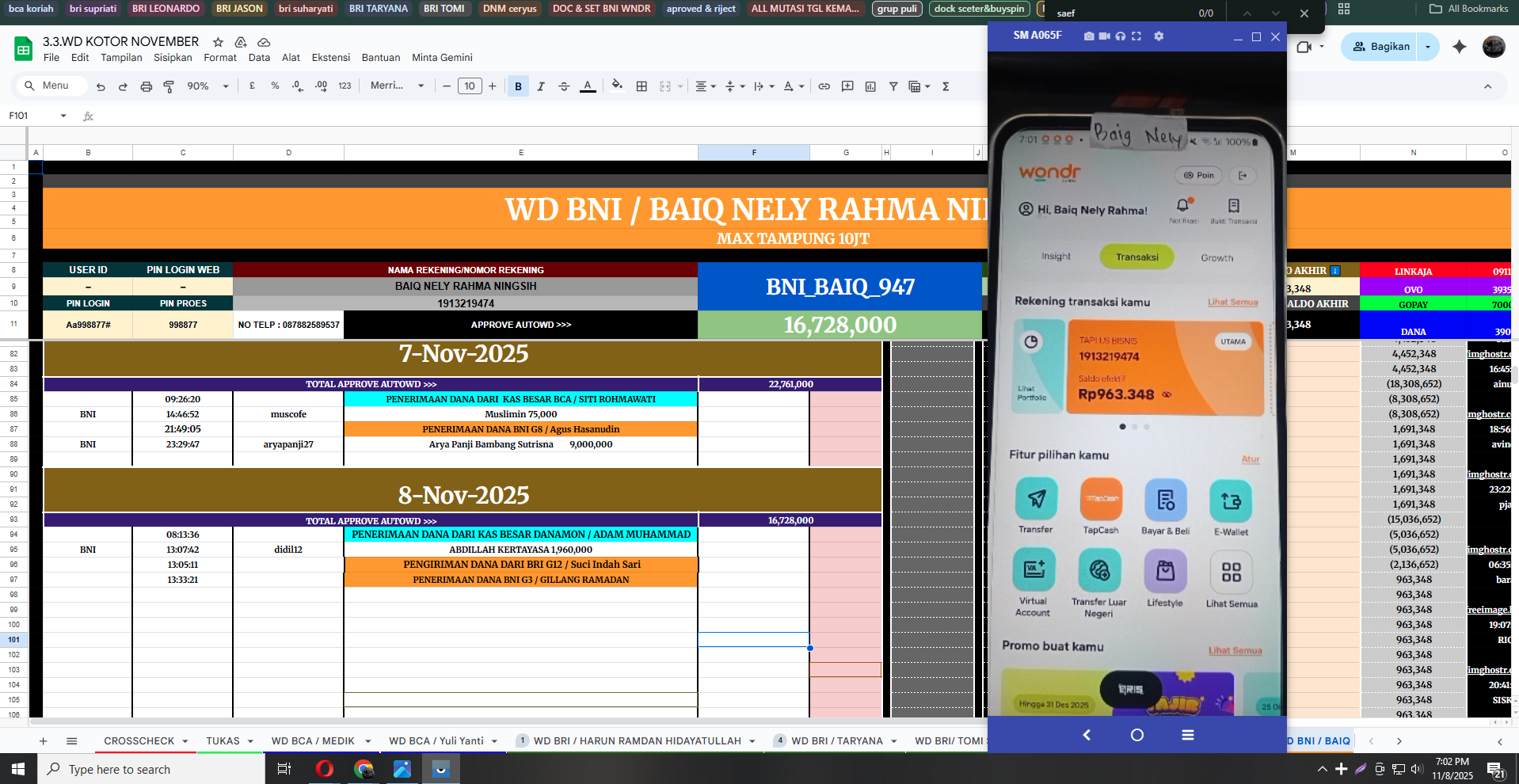Format as percent with % icon
The image size is (1519, 784).
pos(275,86)
